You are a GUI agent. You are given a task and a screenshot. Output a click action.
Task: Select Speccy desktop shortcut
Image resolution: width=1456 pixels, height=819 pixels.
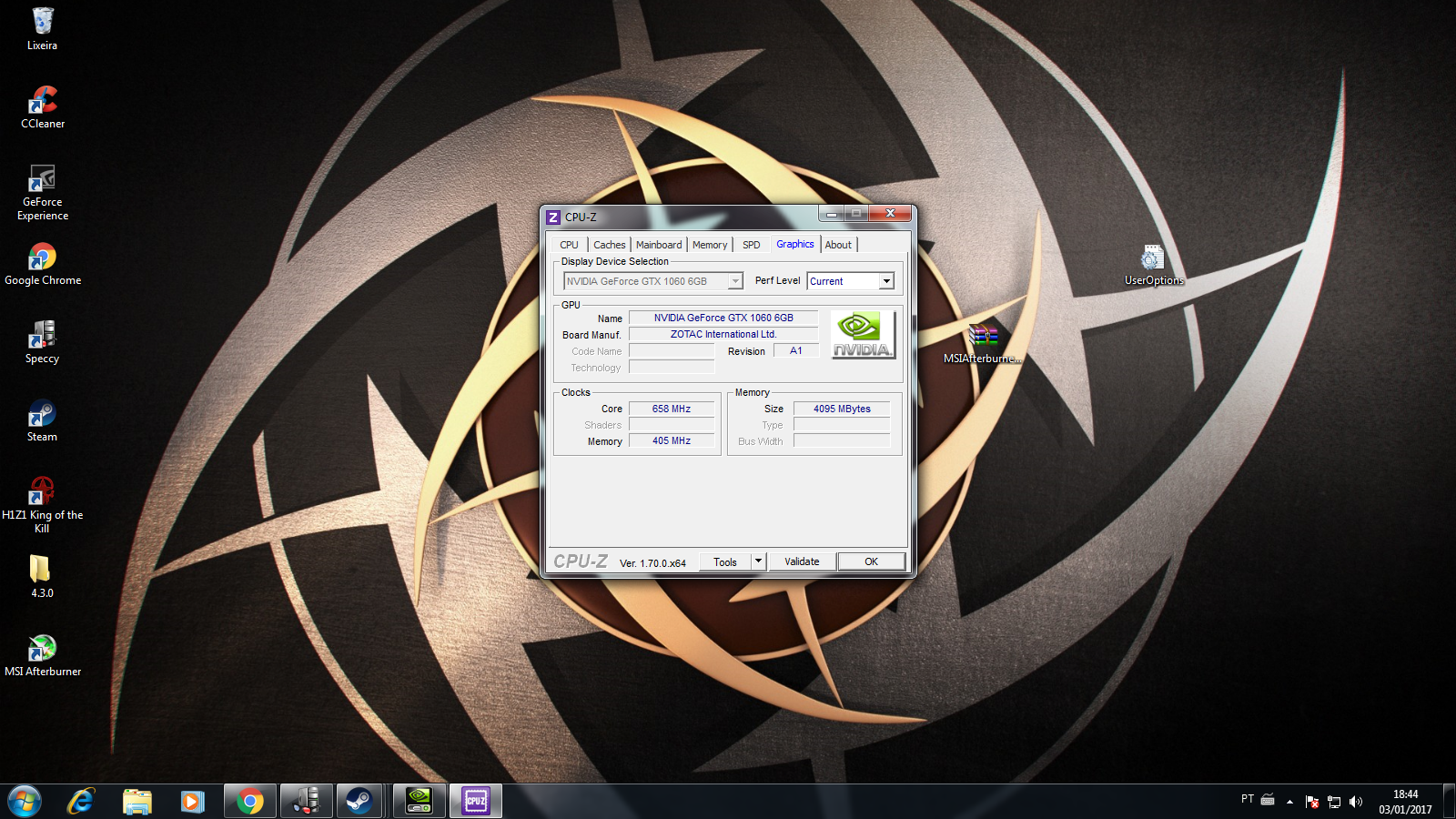[x=42, y=342]
